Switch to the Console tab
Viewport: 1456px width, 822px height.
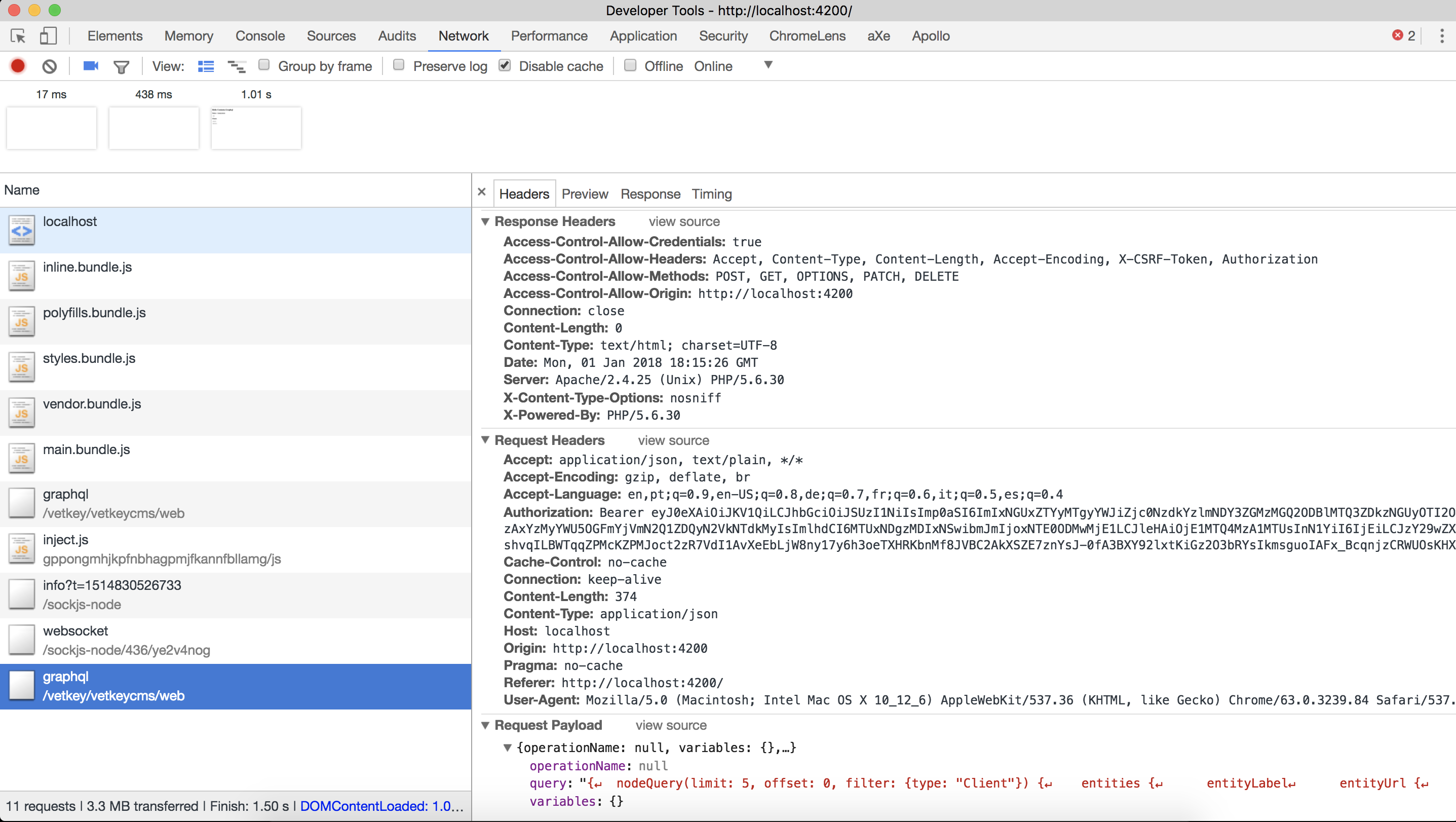(x=260, y=36)
